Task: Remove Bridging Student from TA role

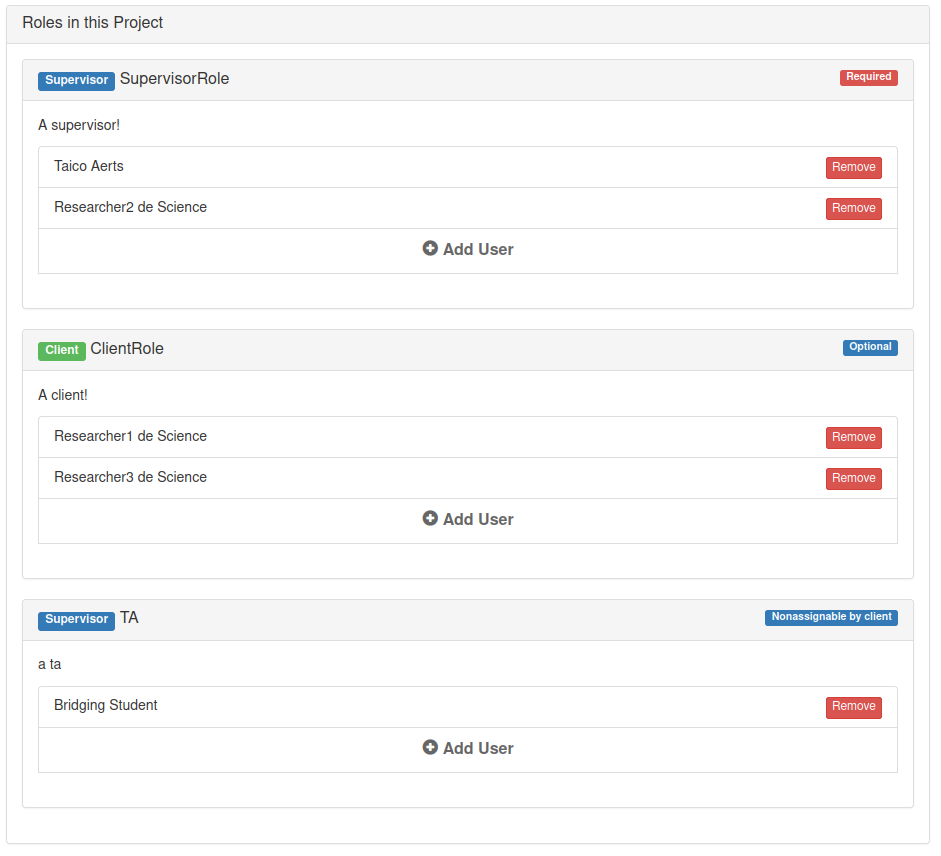Action: coord(853,707)
